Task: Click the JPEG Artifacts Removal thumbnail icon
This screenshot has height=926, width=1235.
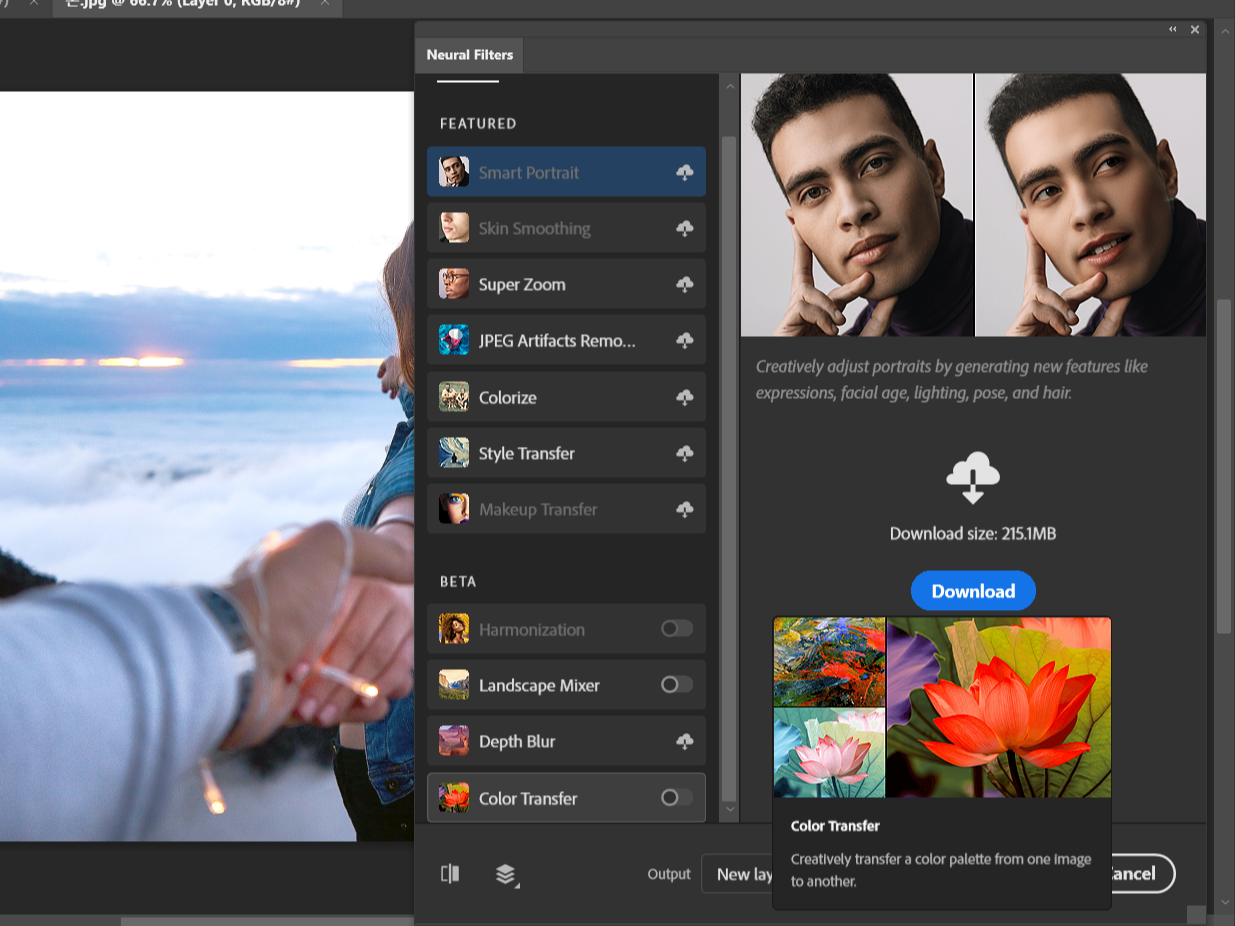Action: pyautogui.click(x=454, y=341)
